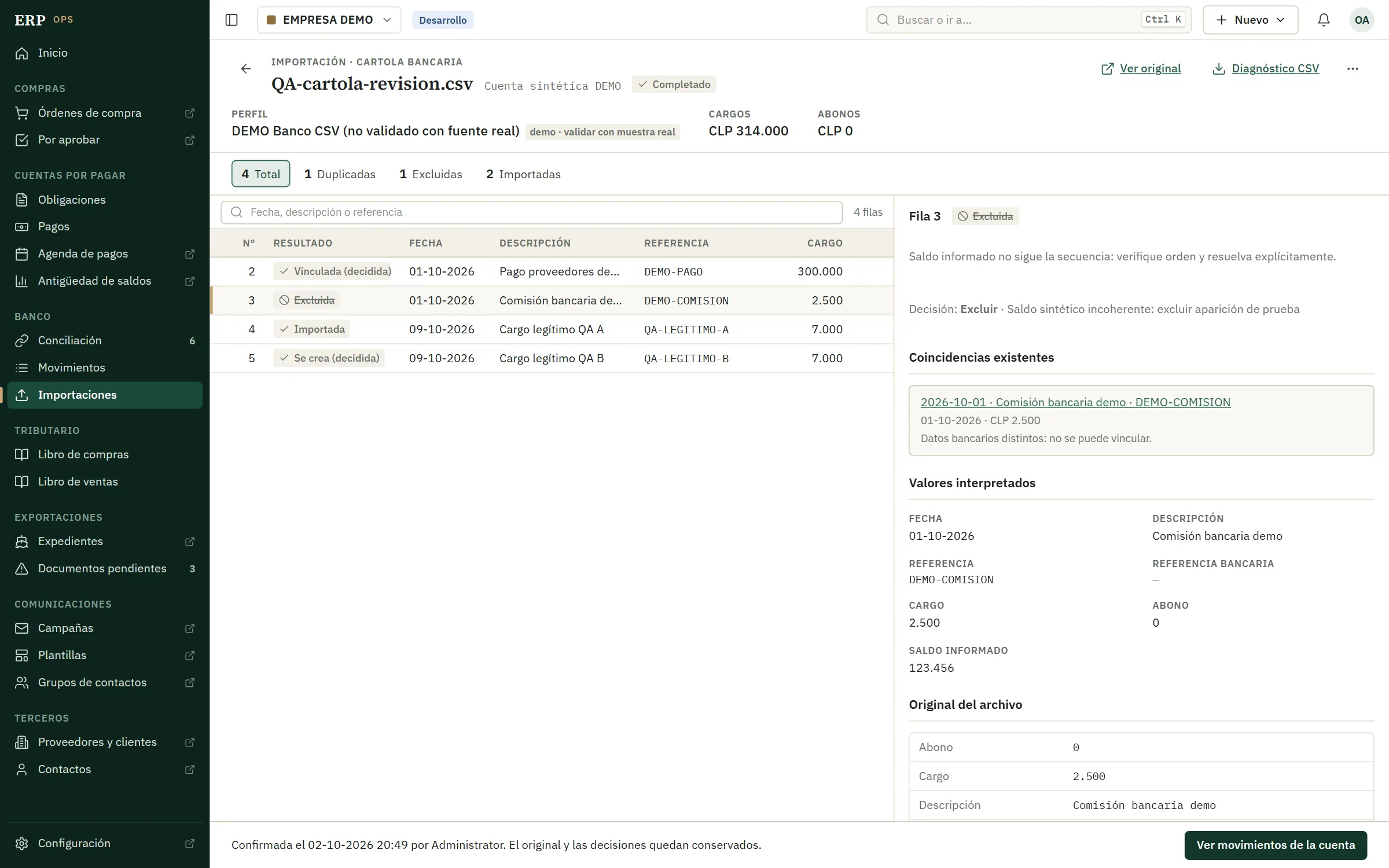The width and height of the screenshot is (1389, 868).
Task: Select the 4 Total filter tab
Action: (260, 174)
